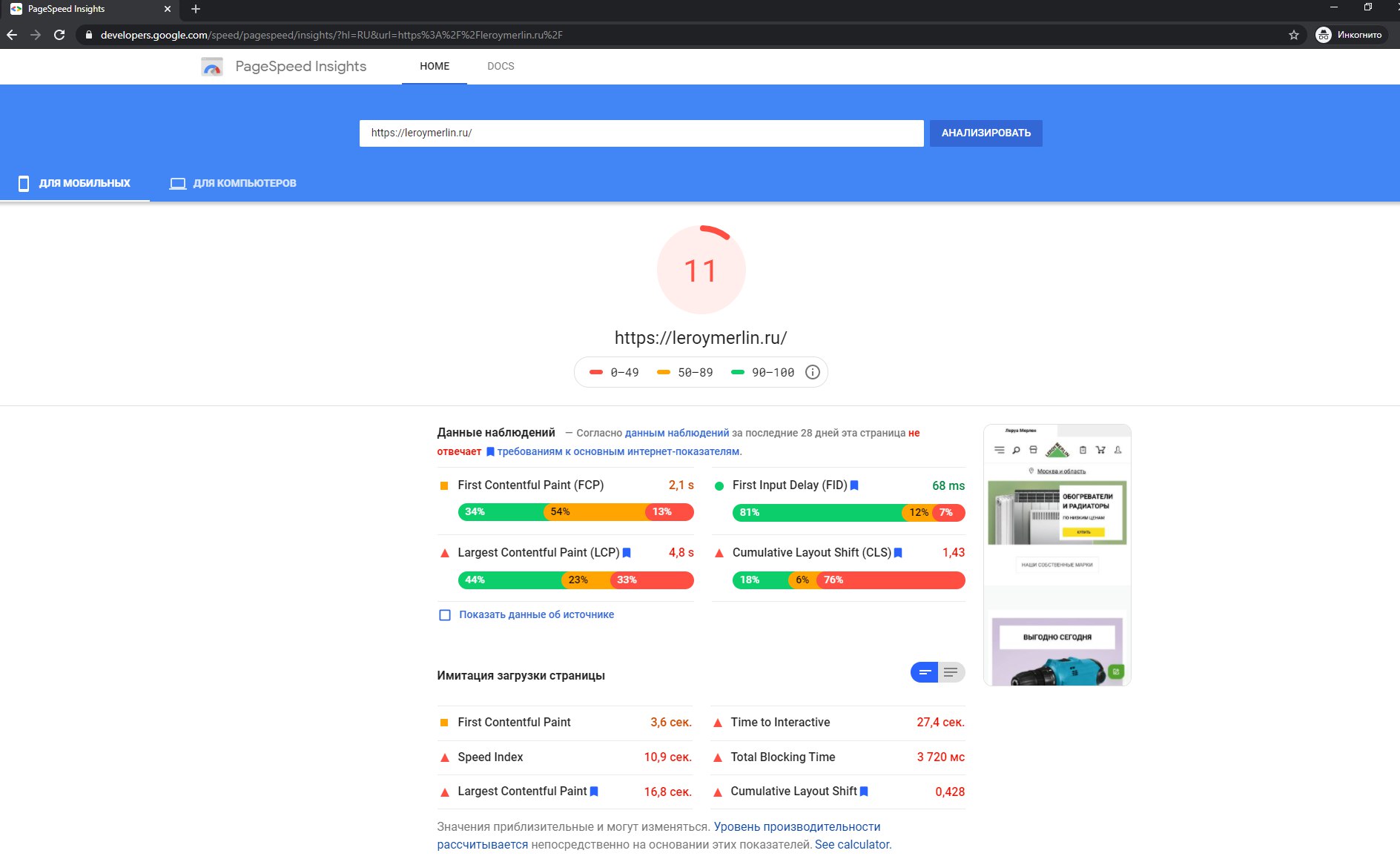
Task: Open the 'данным наблюдений' link
Action: coord(677,433)
